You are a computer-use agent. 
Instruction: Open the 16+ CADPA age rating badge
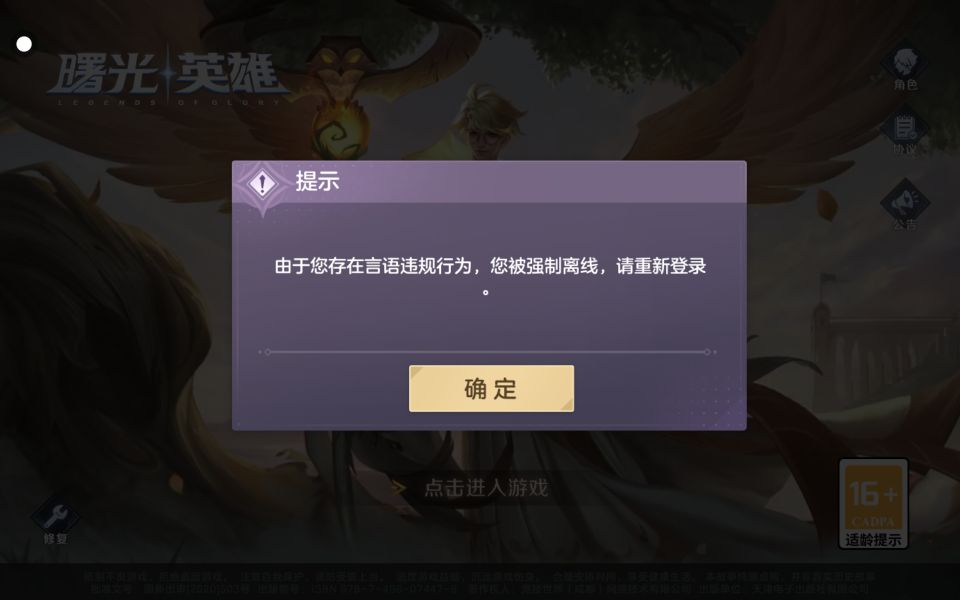click(873, 503)
